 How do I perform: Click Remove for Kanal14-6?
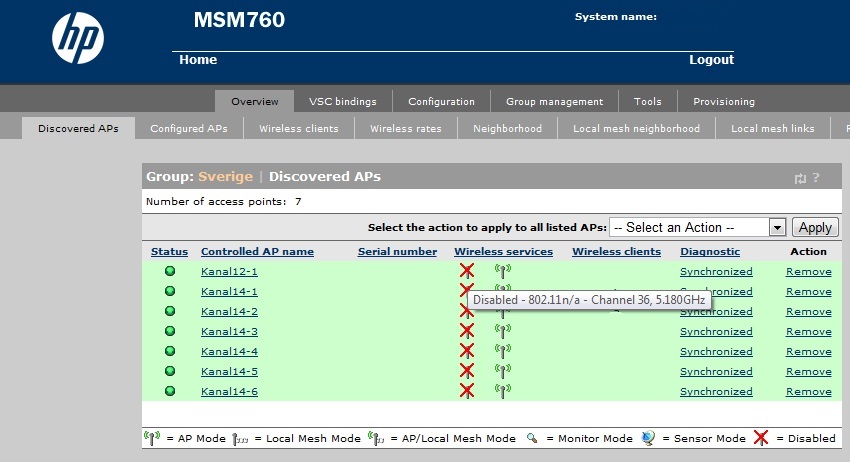[809, 392]
